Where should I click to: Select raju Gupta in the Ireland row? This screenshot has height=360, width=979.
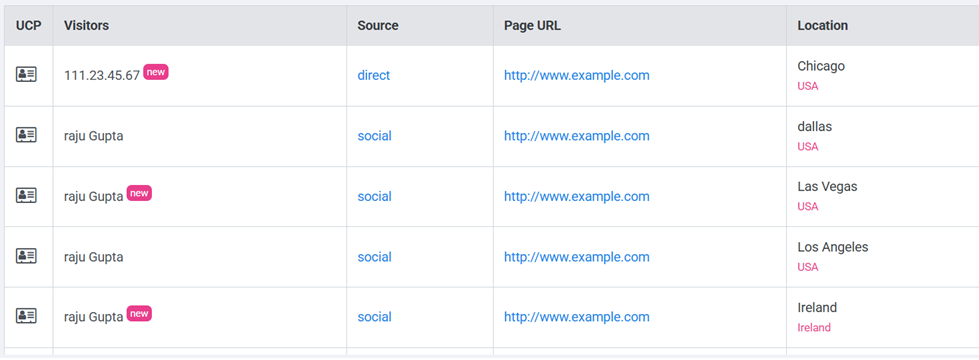(x=94, y=317)
